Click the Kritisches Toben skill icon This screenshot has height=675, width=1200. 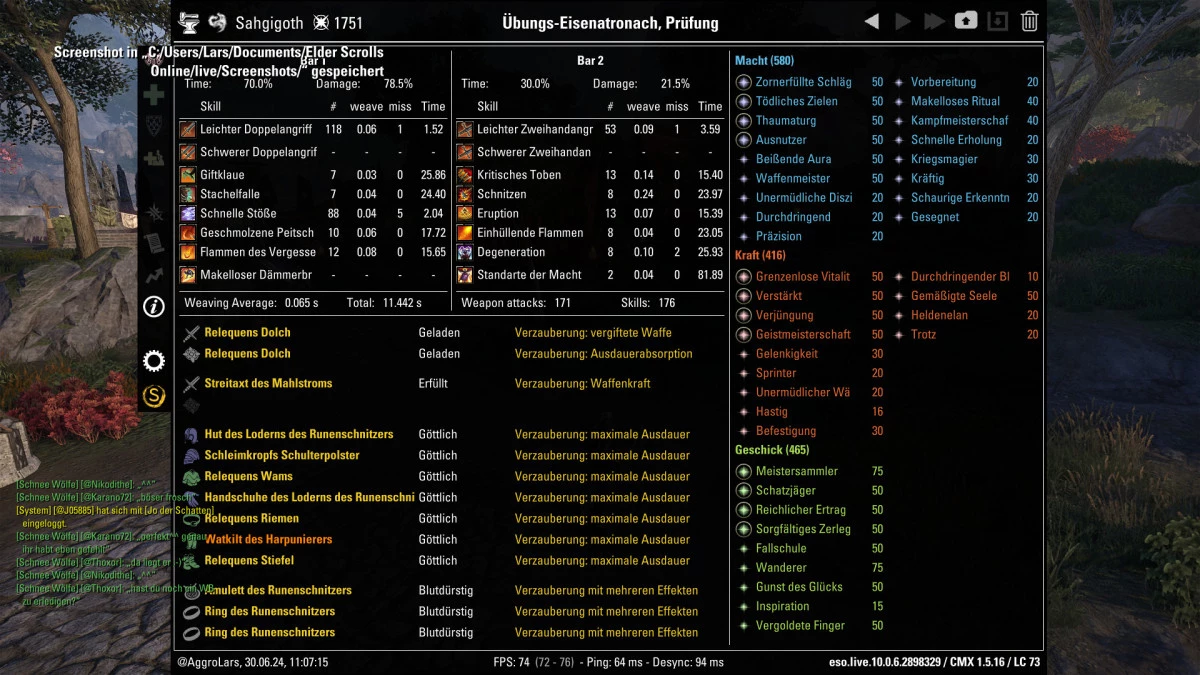465,175
